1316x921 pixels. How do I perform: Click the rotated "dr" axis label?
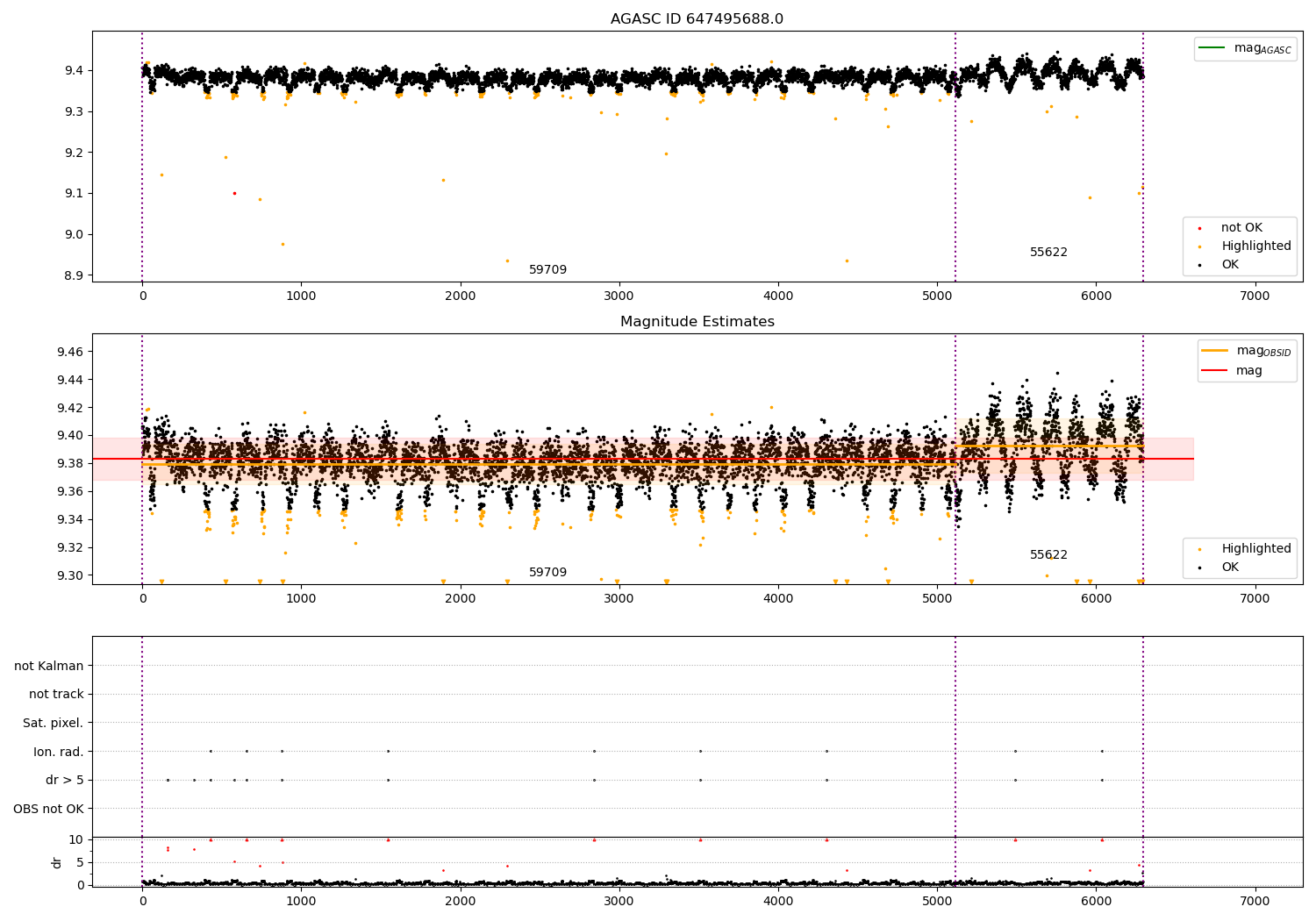(x=57, y=862)
